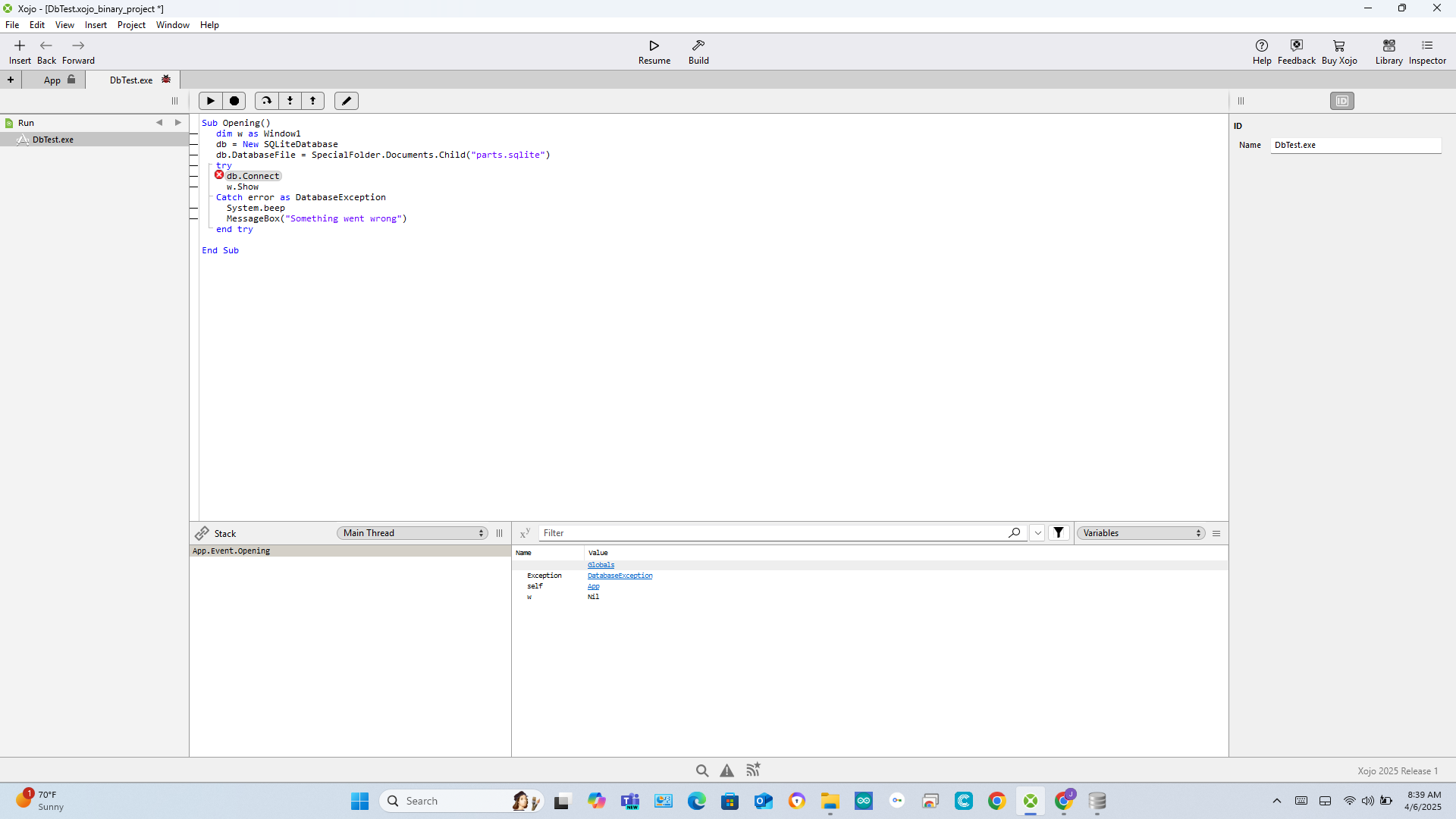Open the File menu
Screen dimensions: 1456x819
pos(12,25)
